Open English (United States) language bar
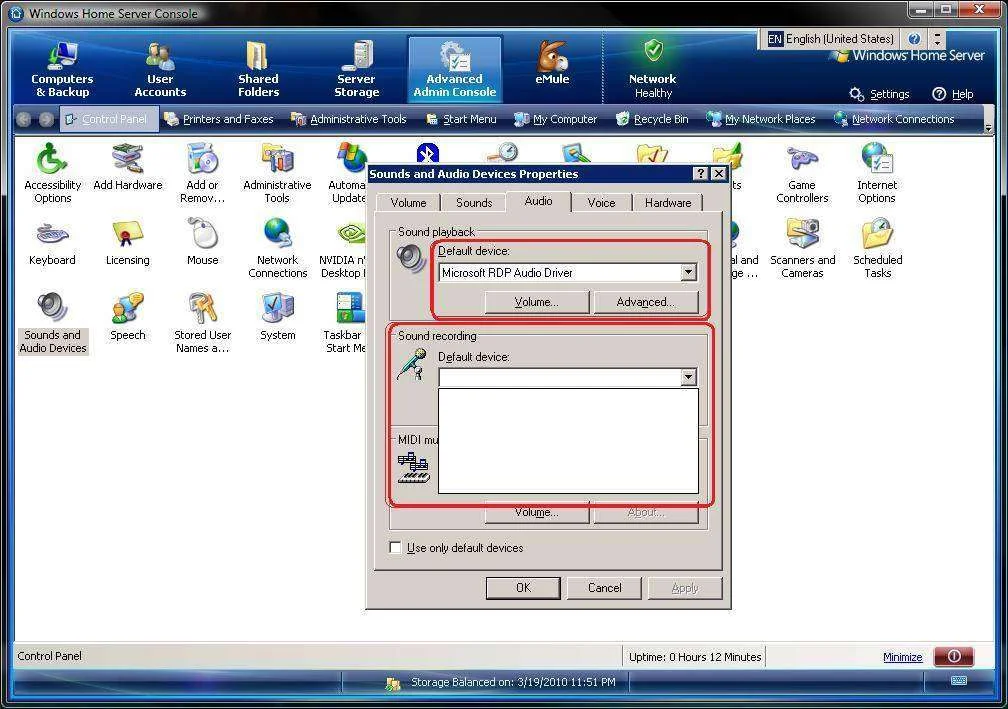Image resolution: width=1008 pixels, height=709 pixels. tap(830, 39)
